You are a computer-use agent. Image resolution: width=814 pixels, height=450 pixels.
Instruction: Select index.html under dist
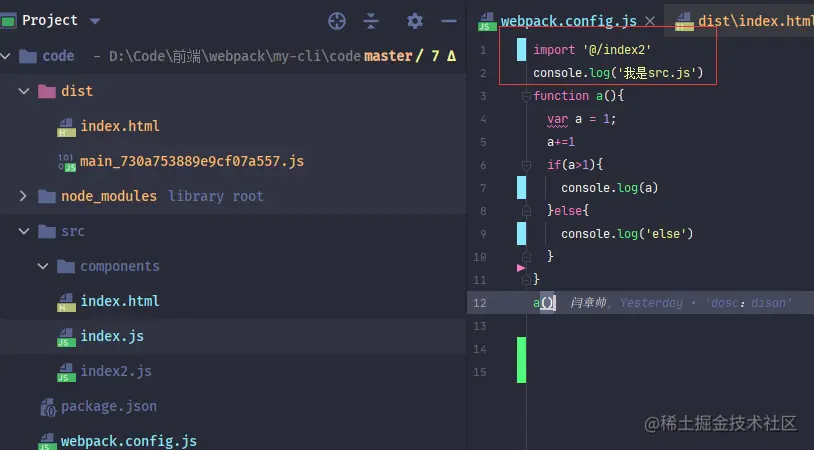120,126
